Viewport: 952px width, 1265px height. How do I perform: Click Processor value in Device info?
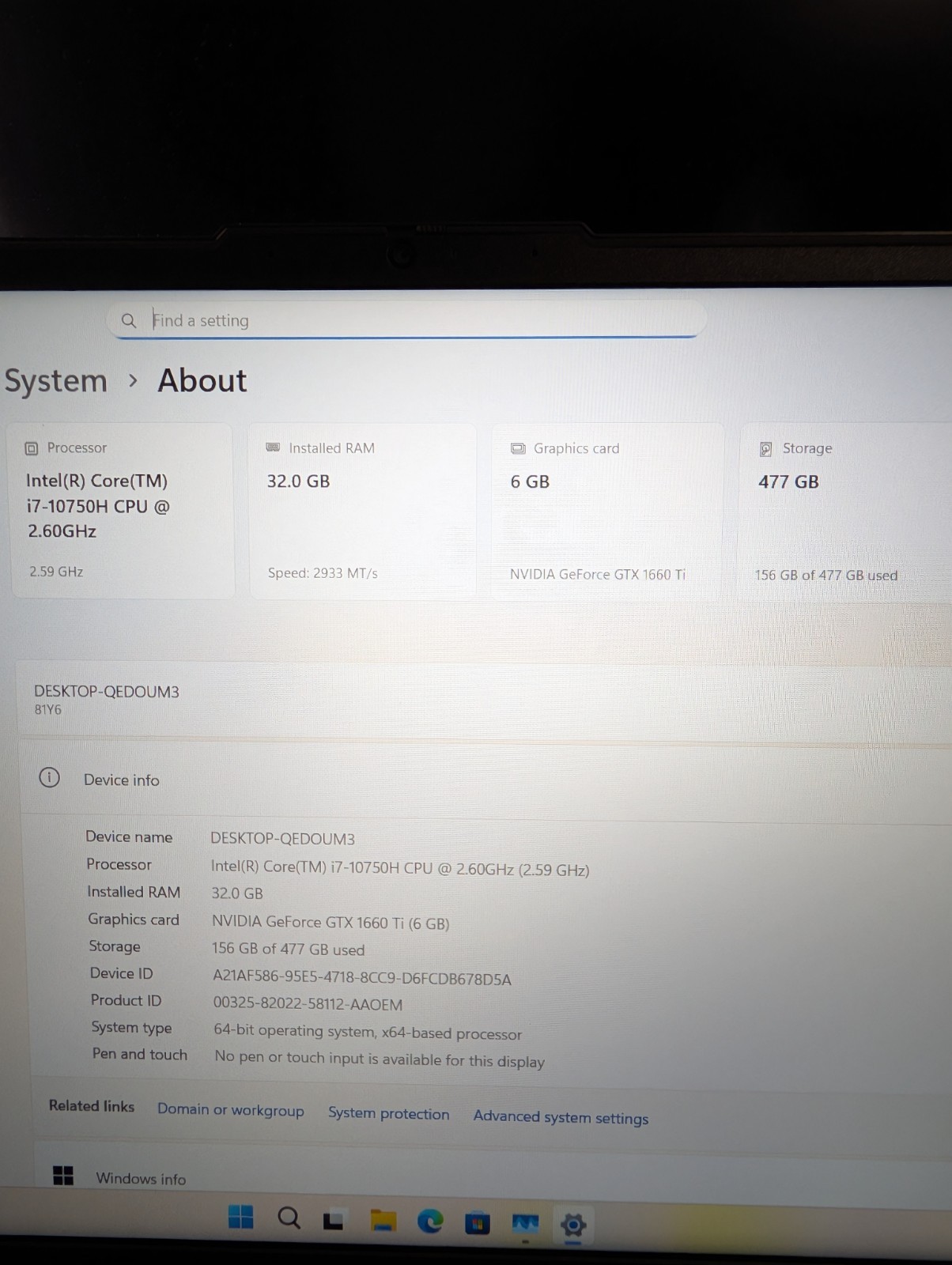point(400,868)
